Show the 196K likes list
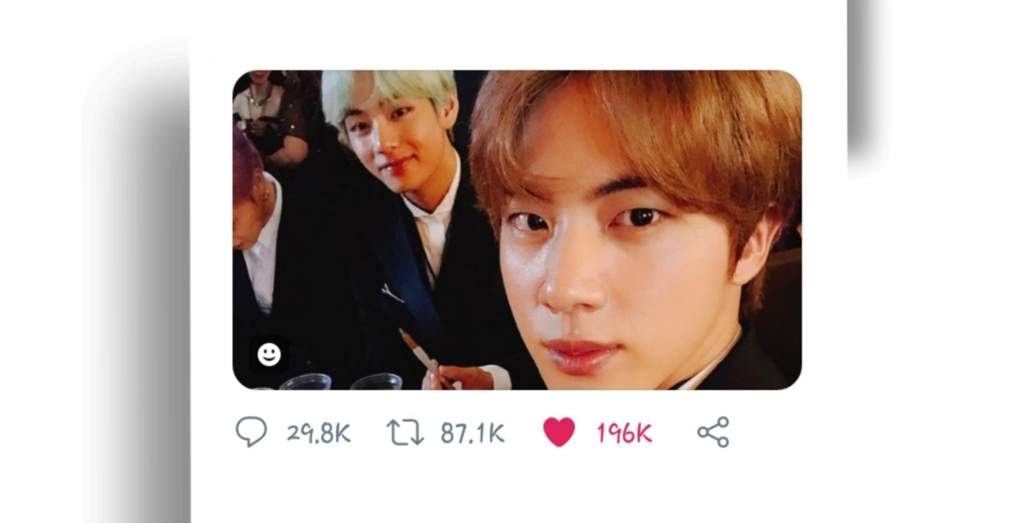The width and height of the screenshot is (1024, 523). pos(624,433)
